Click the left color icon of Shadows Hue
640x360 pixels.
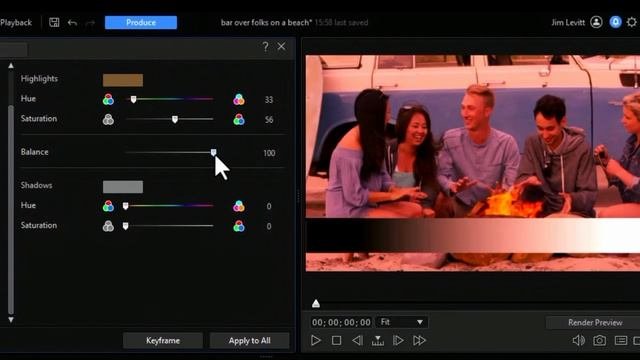(x=108, y=206)
